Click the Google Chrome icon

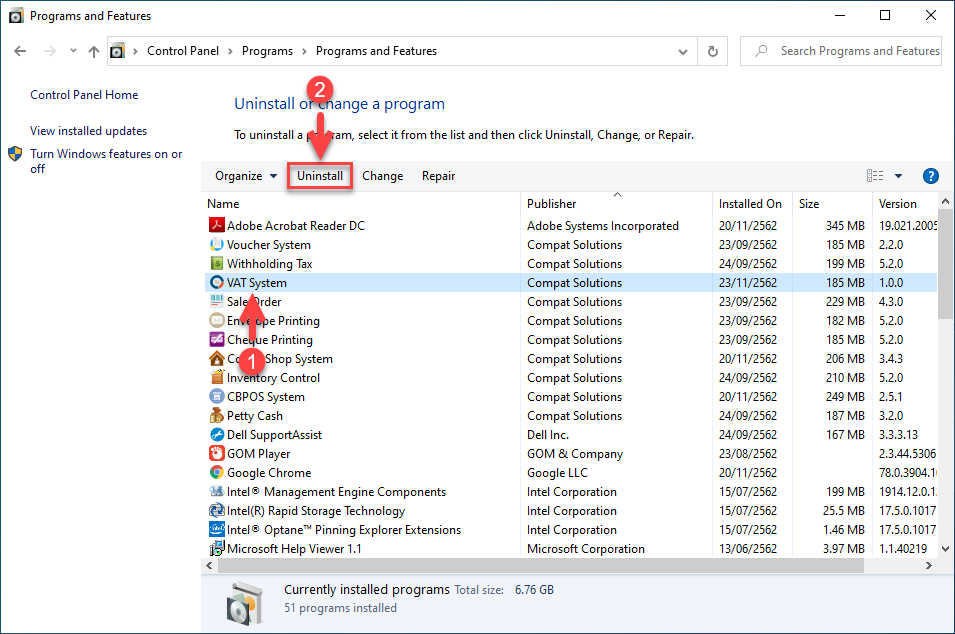click(216, 472)
